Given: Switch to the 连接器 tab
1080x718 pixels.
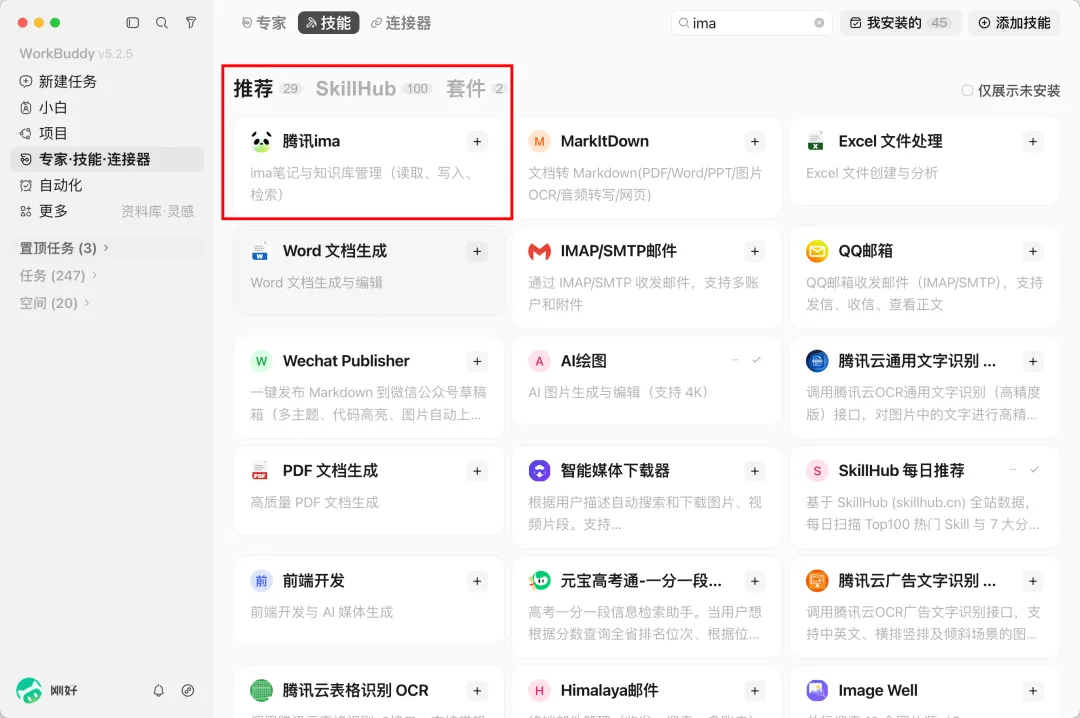Looking at the screenshot, I should pos(401,23).
